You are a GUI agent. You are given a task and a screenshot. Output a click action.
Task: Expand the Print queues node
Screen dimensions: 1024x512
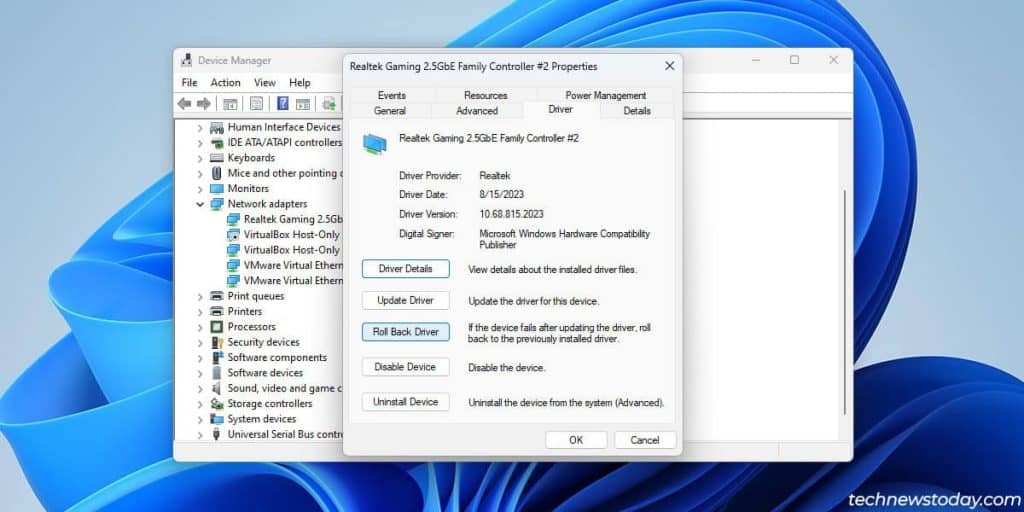click(201, 297)
